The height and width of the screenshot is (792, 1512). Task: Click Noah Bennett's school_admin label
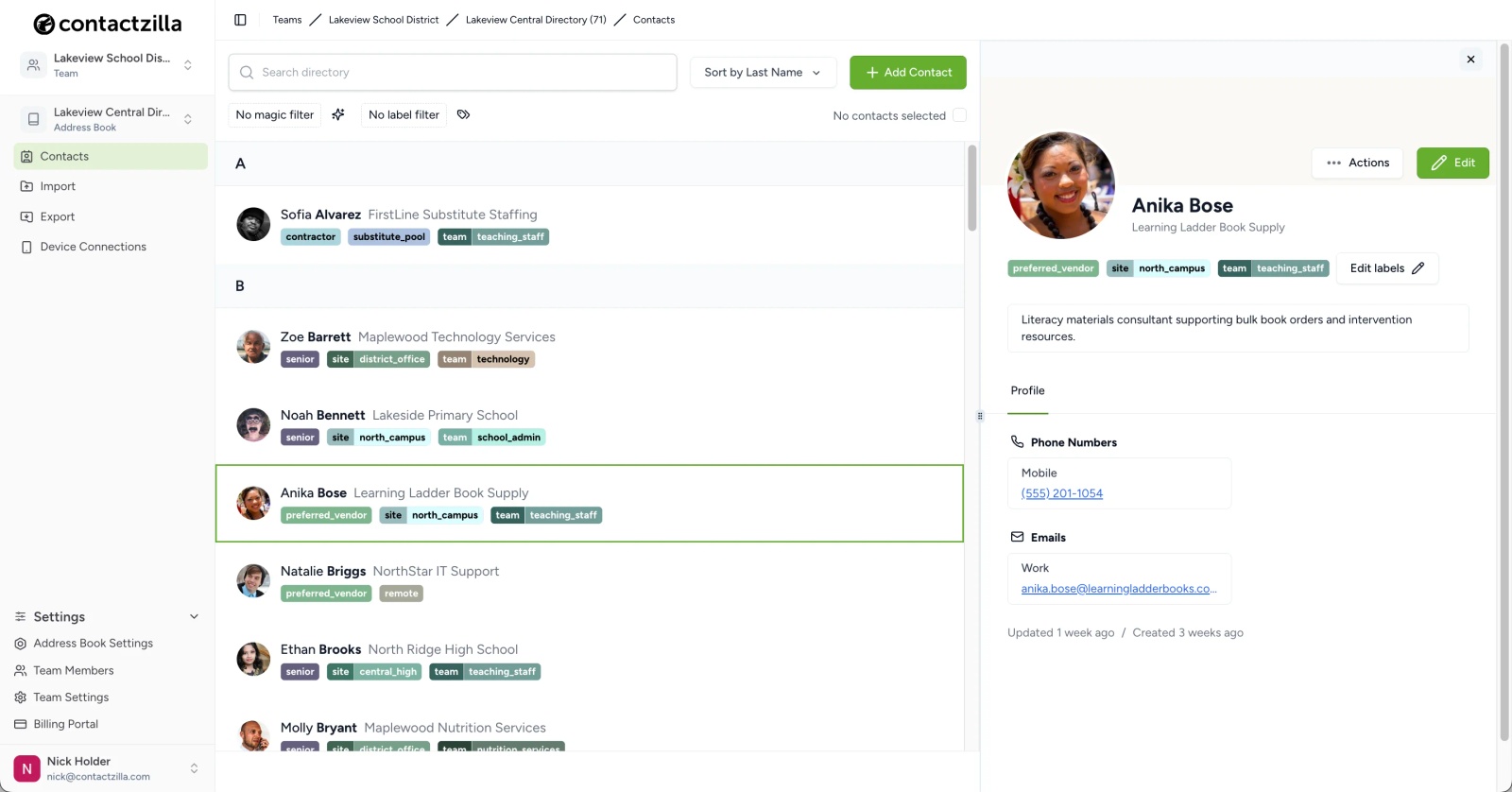[x=492, y=438]
